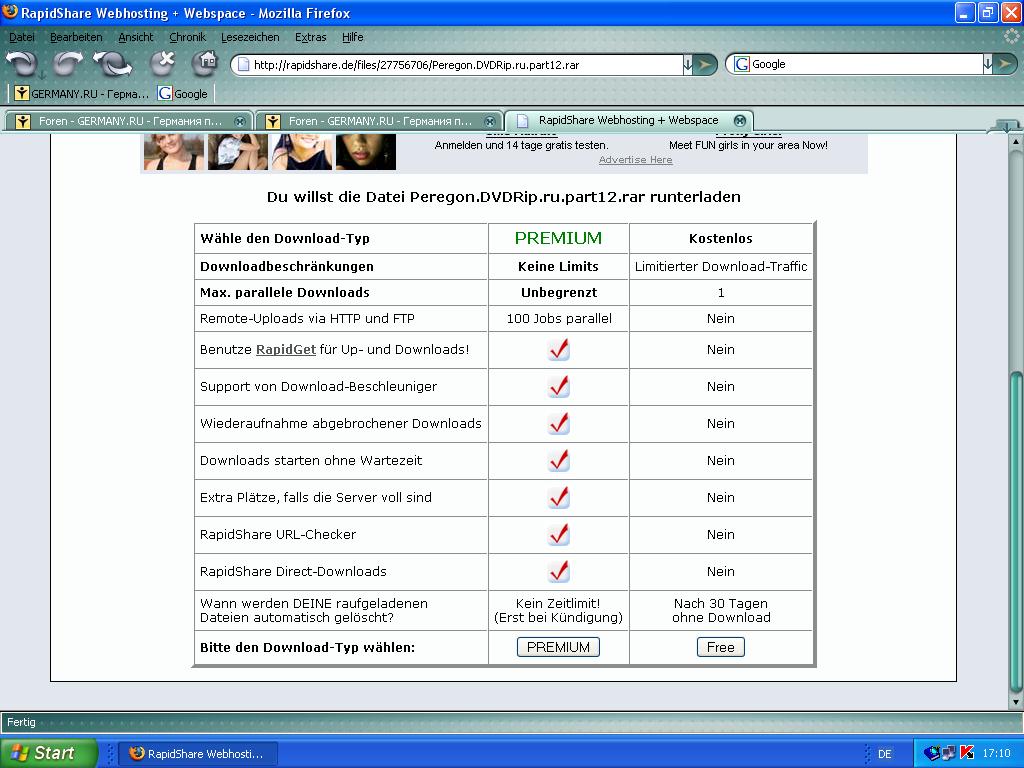
Task: Click the second ad photo thumbnail
Action: pyautogui.click(x=238, y=152)
